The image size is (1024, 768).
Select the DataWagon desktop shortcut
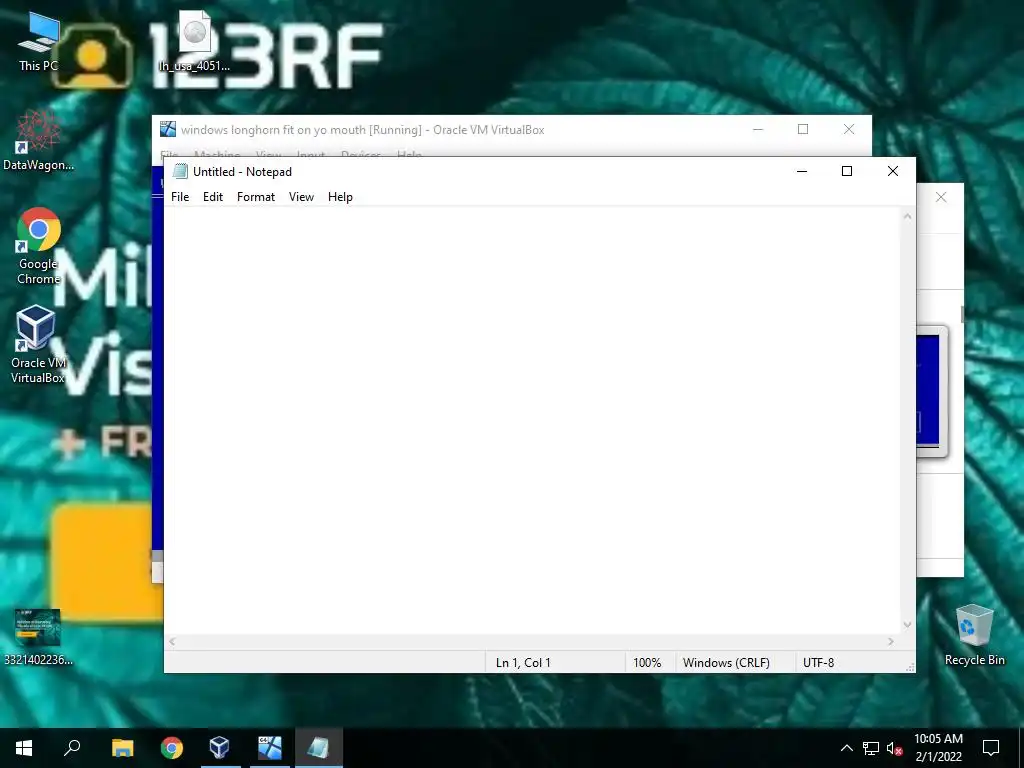pos(38,140)
